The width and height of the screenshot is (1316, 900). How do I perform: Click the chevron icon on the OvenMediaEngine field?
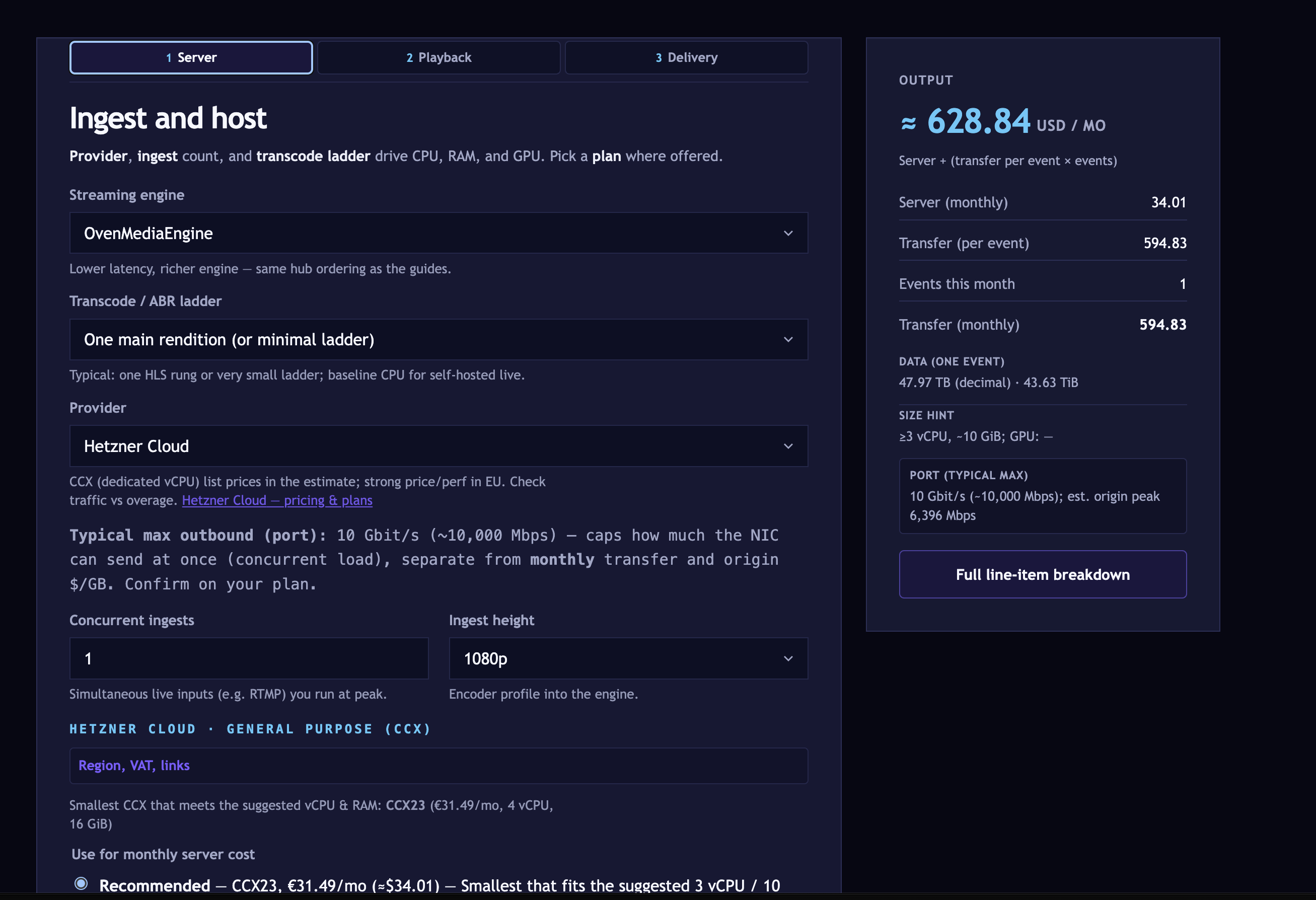pyautogui.click(x=788, y=233)
